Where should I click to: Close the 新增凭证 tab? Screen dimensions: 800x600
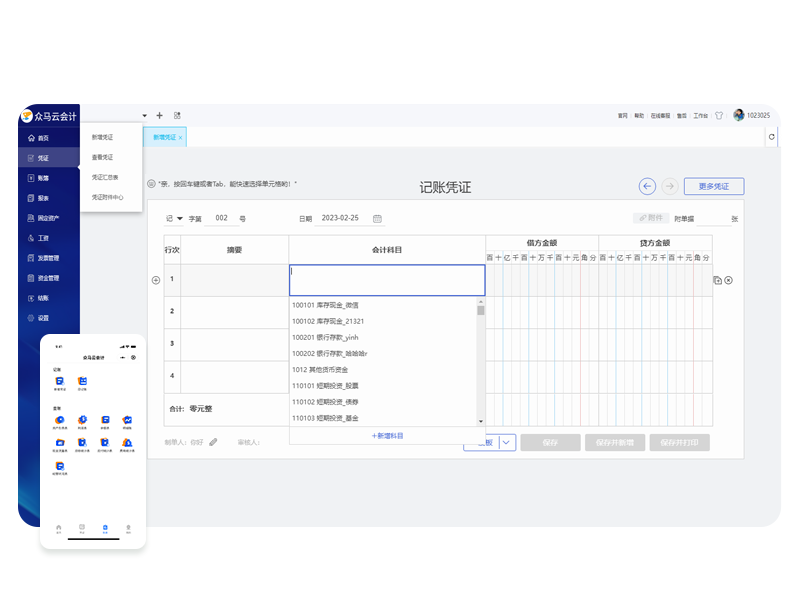tap(181, 138)
